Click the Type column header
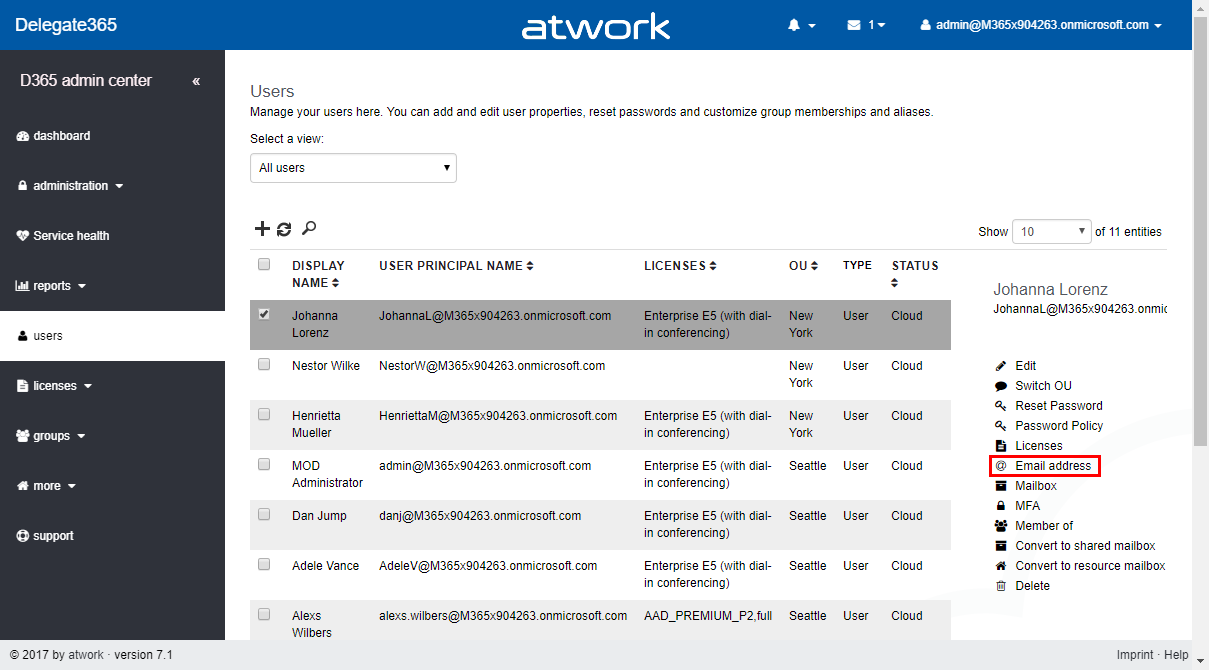The width and height of the screenshot is (1209, 670). tap(857, 266)
